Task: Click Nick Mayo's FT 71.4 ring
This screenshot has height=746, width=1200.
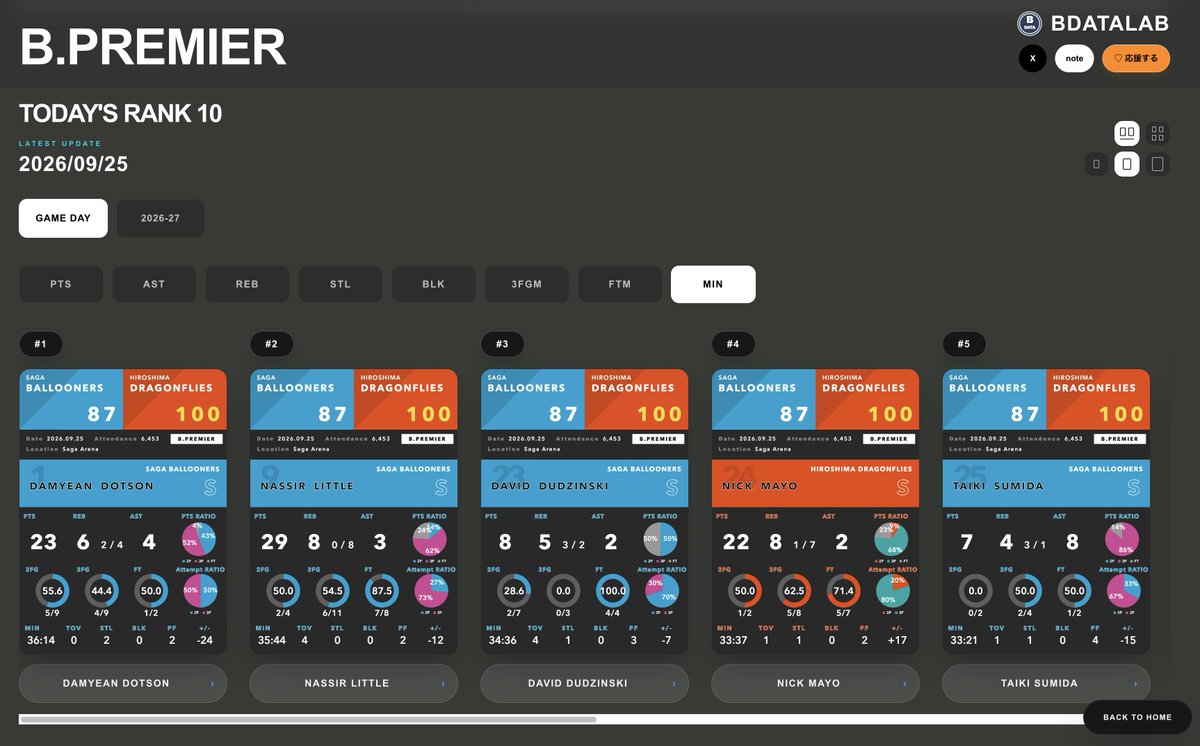Action: pyautogui.click(x=844, y=591)
